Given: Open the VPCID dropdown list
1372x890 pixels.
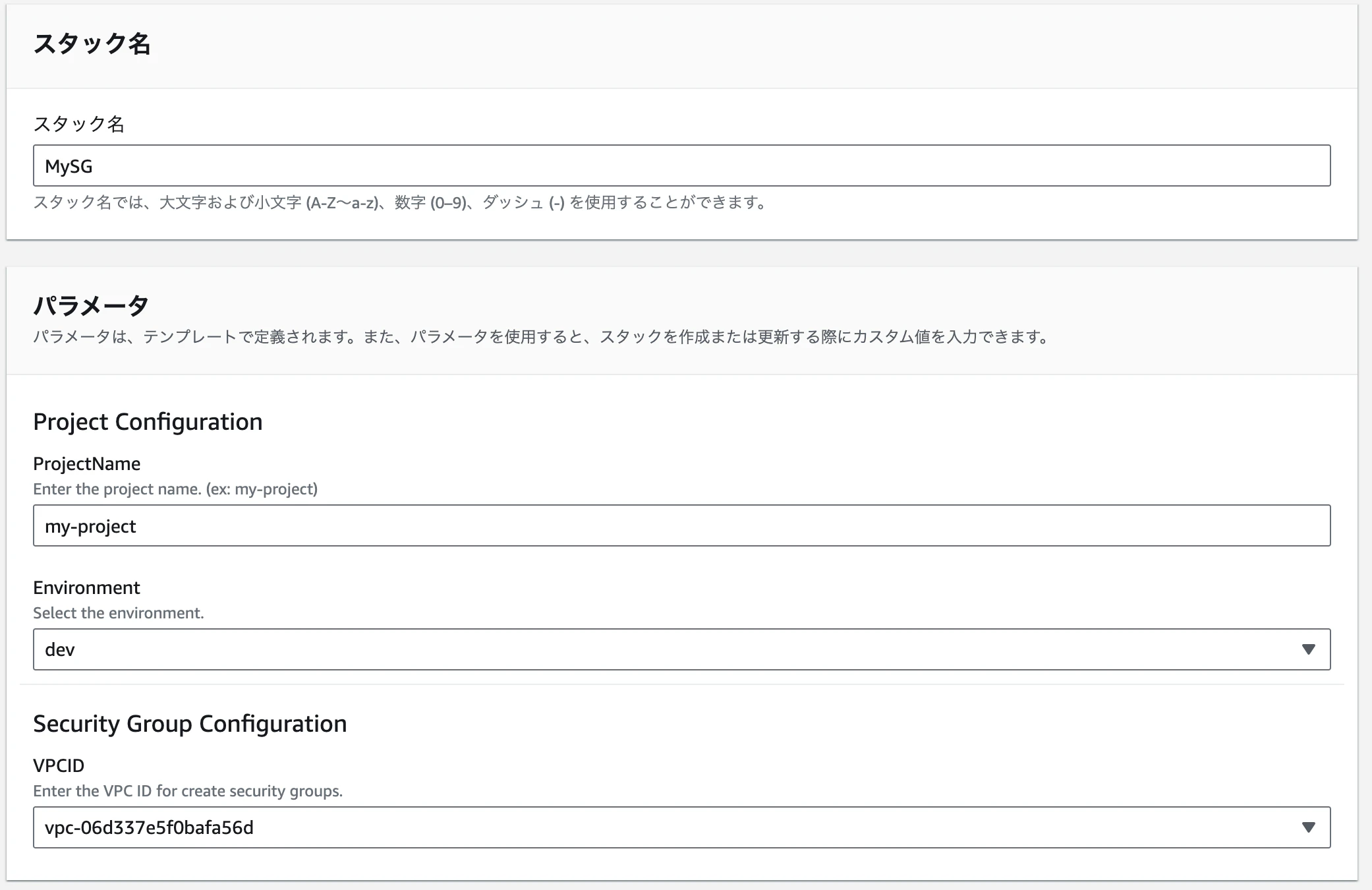Looking at the screenshot, I should [x=681, y=827].
